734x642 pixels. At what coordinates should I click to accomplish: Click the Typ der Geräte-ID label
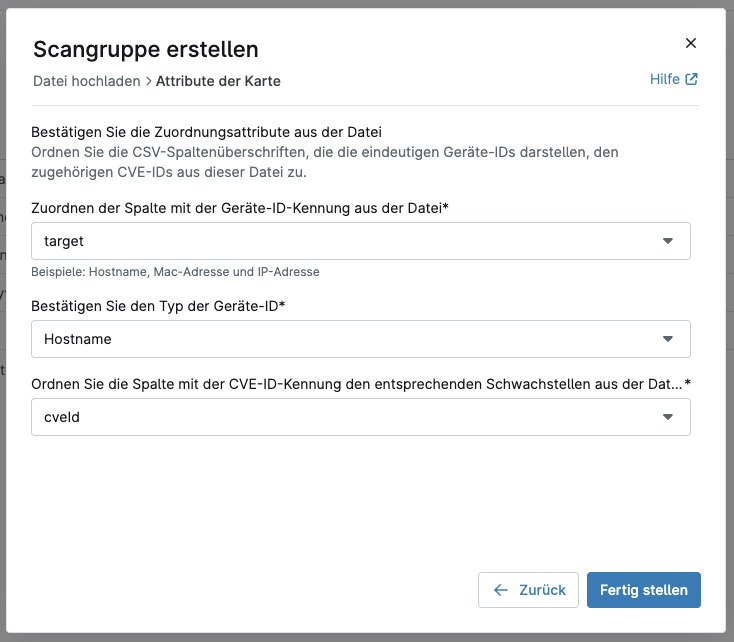[159, 306]
